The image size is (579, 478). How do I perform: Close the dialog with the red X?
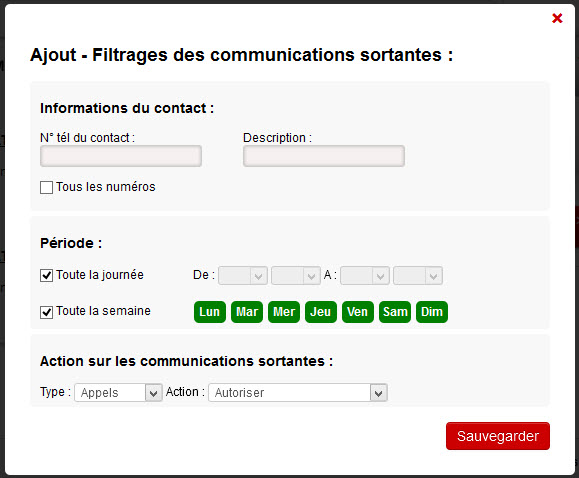(x=557, y=18)
